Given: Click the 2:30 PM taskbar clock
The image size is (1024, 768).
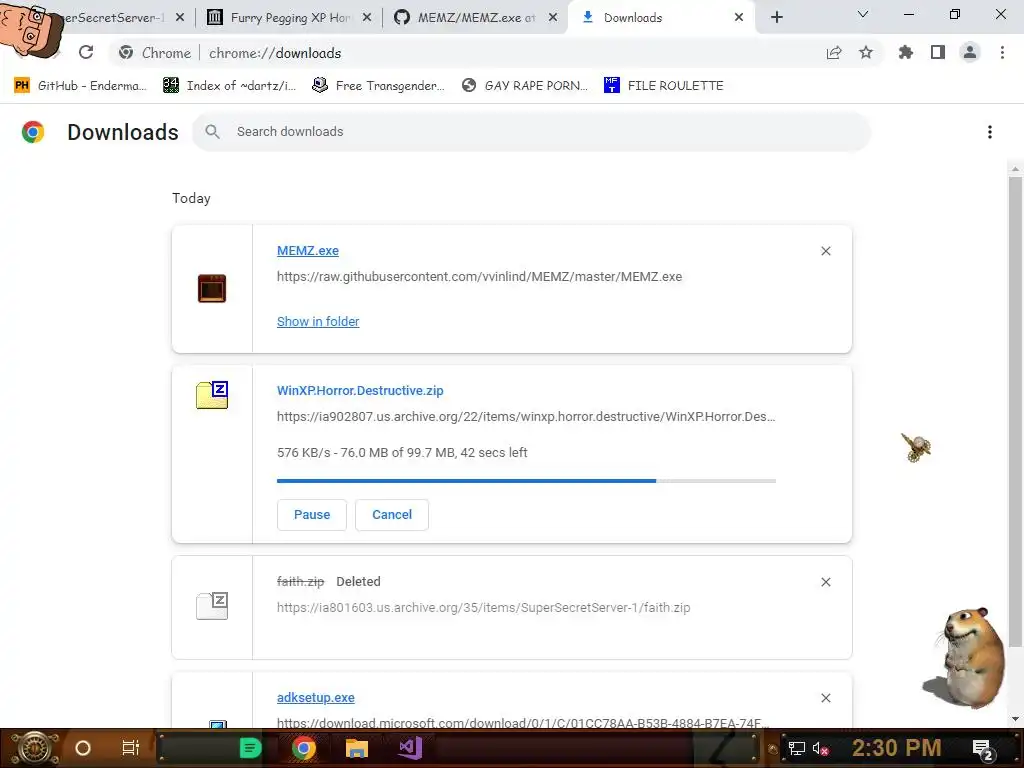Looking at the screenshot, I should 896,748.
